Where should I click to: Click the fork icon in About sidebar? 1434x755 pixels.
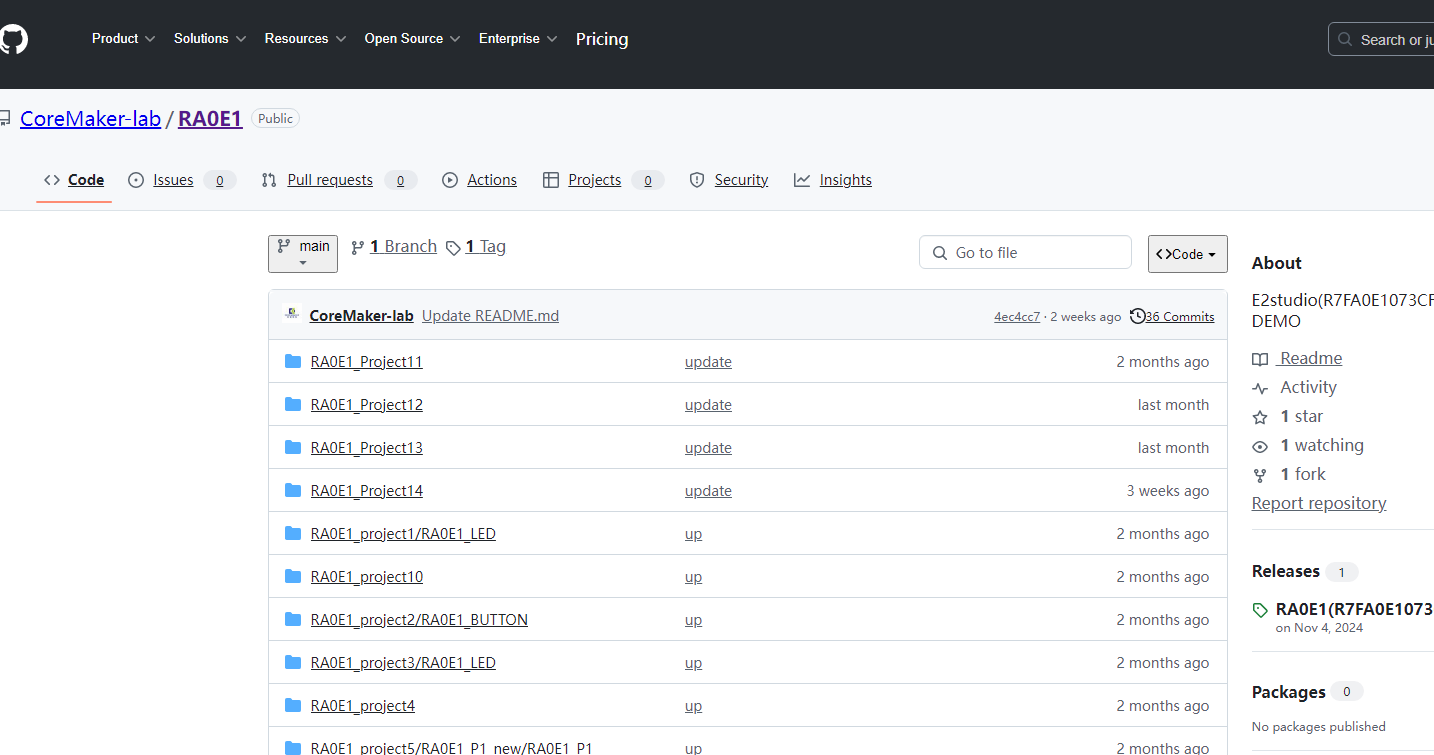[1260, 475]
